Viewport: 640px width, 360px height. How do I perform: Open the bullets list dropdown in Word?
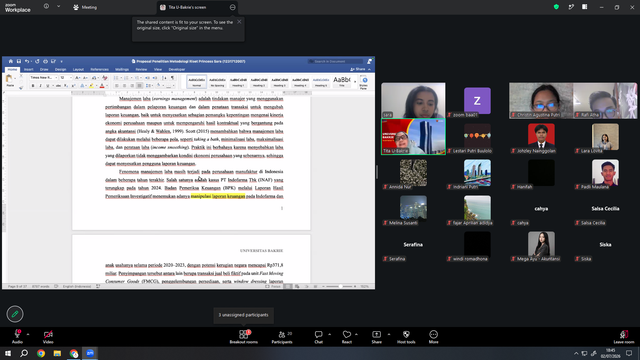click(121, 78)
